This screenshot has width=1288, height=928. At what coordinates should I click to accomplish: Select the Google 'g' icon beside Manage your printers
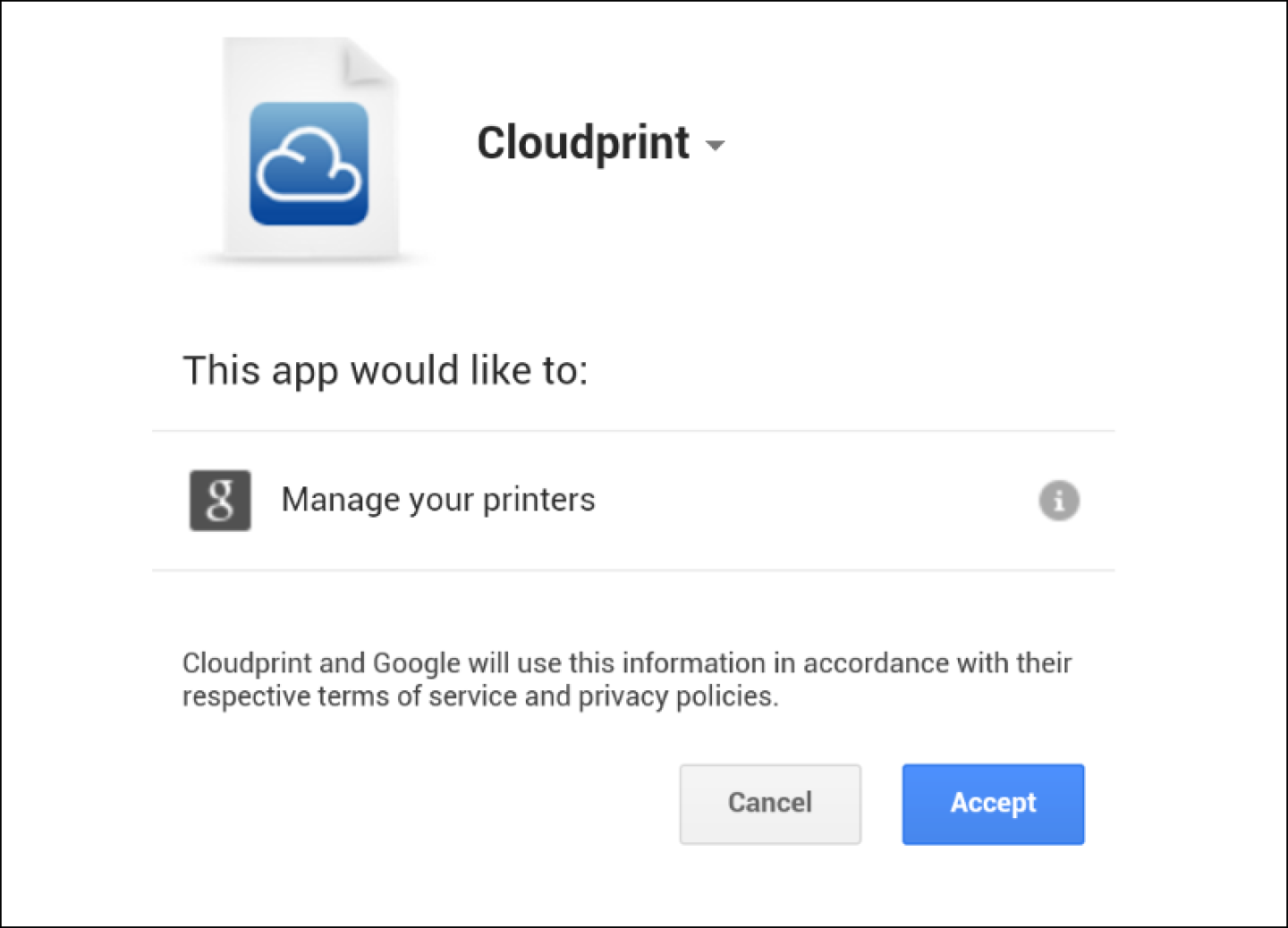[219, 500]
